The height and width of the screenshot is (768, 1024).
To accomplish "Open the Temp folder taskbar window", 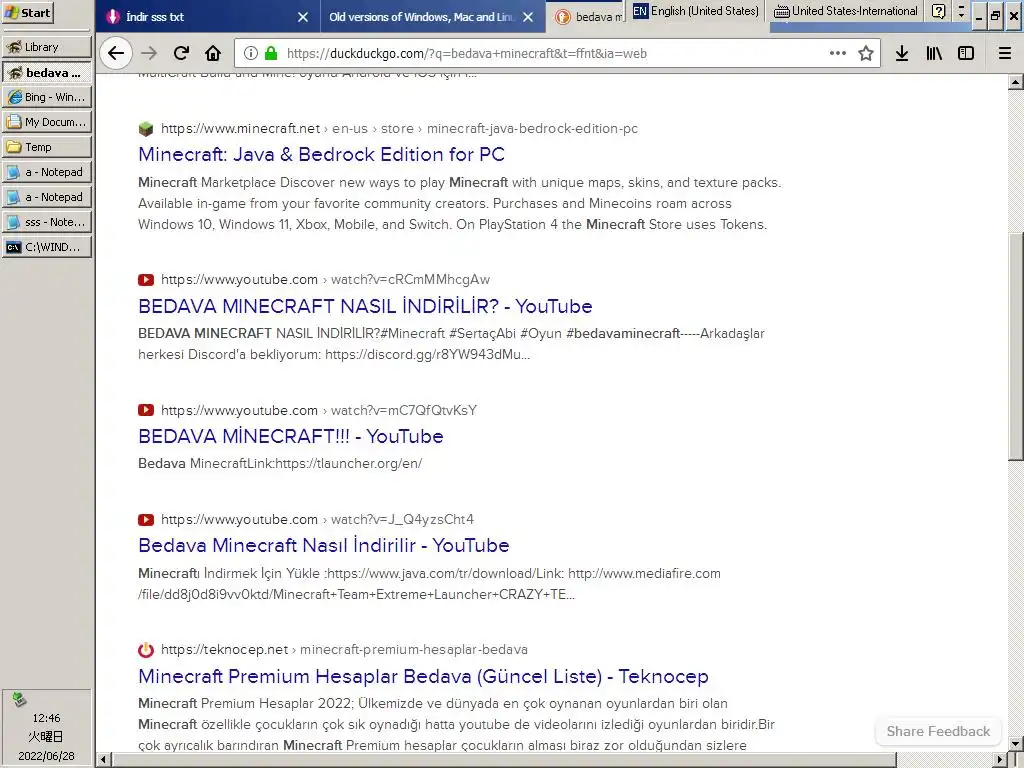I will [x=47, y=147].
